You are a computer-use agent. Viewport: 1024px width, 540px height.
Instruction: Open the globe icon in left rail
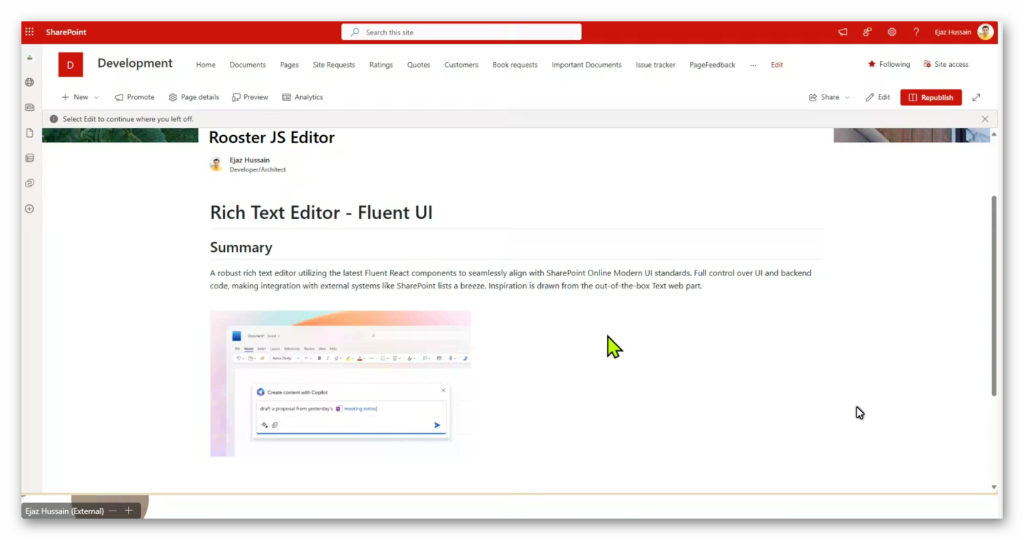pyautogui.click(x=29, y=82)
